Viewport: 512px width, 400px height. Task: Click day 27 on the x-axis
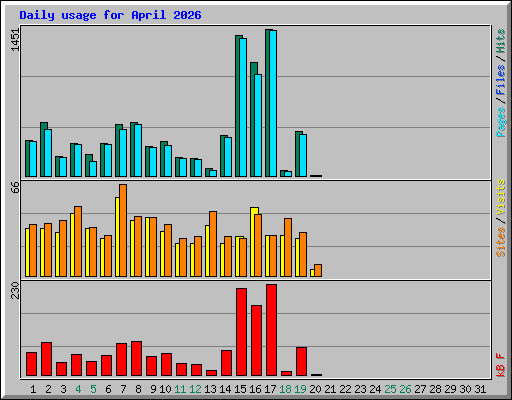(x=420, y=389)
